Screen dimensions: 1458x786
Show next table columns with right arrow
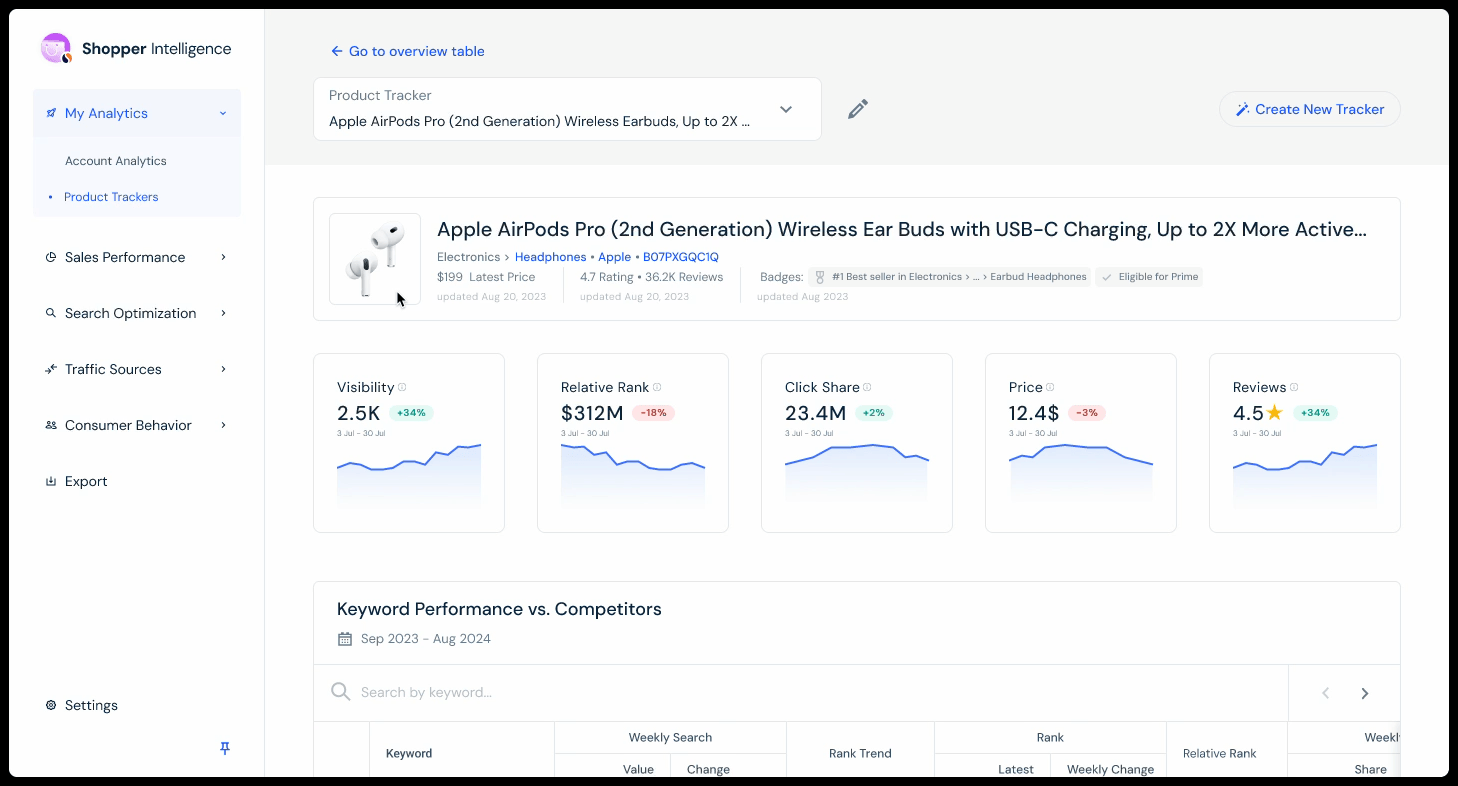click(x=1365, y=693)
